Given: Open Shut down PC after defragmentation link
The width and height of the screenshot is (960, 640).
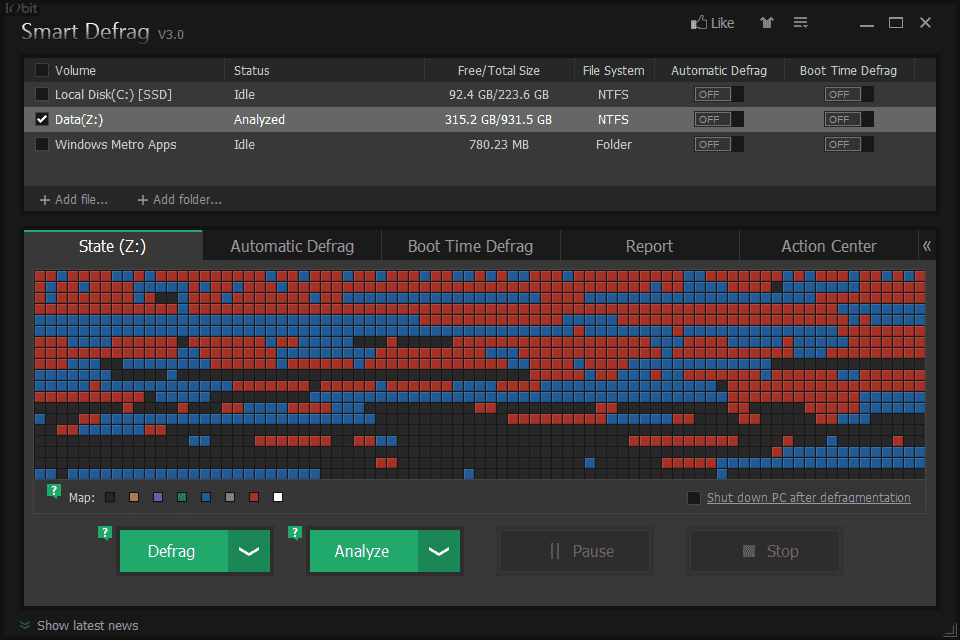Looking at the screenshot, I should tap(809, 498).
